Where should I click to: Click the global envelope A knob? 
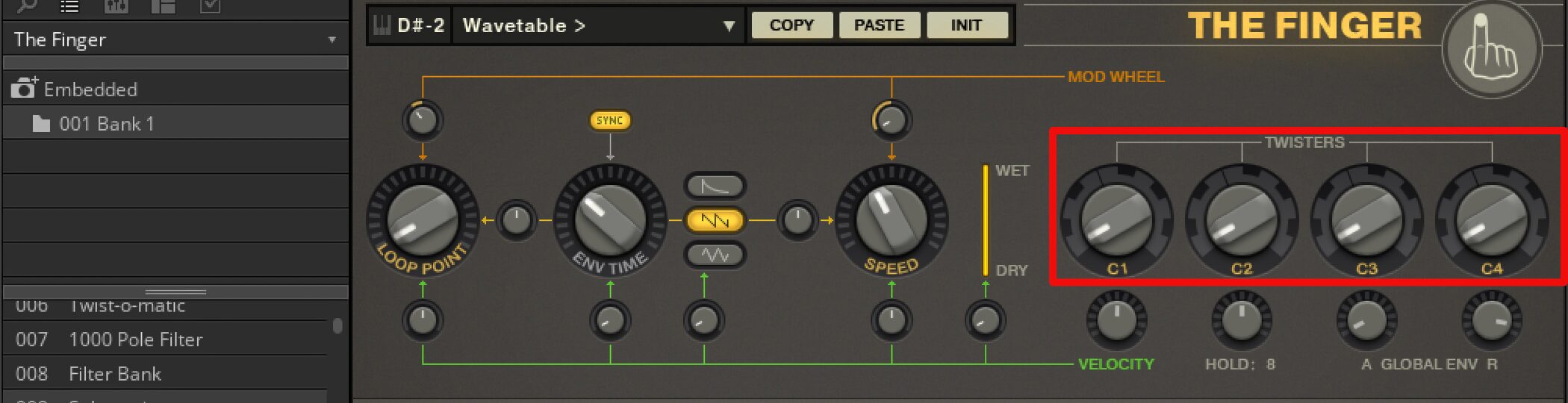(x=1367, y=320)
